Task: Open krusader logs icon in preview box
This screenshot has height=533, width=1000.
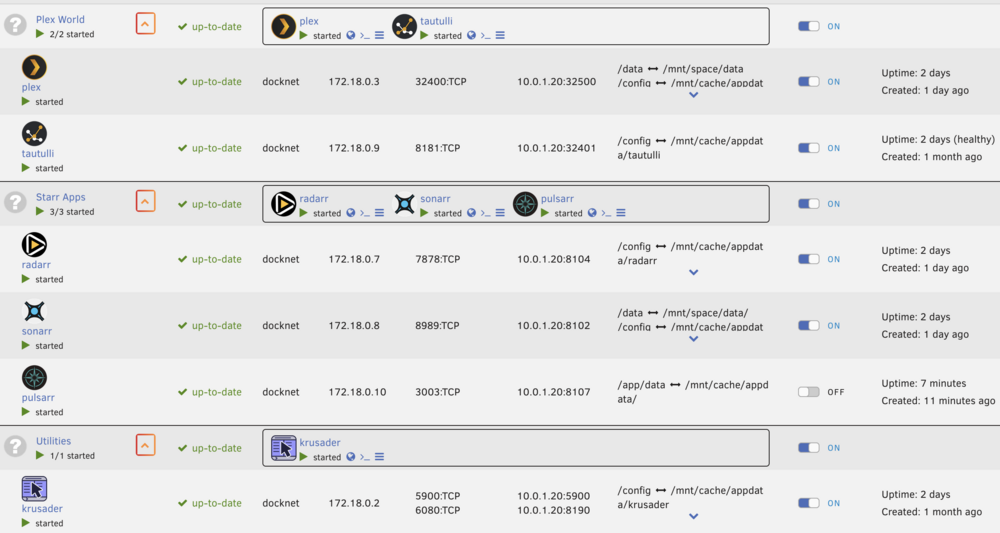Action: [379, 456]
